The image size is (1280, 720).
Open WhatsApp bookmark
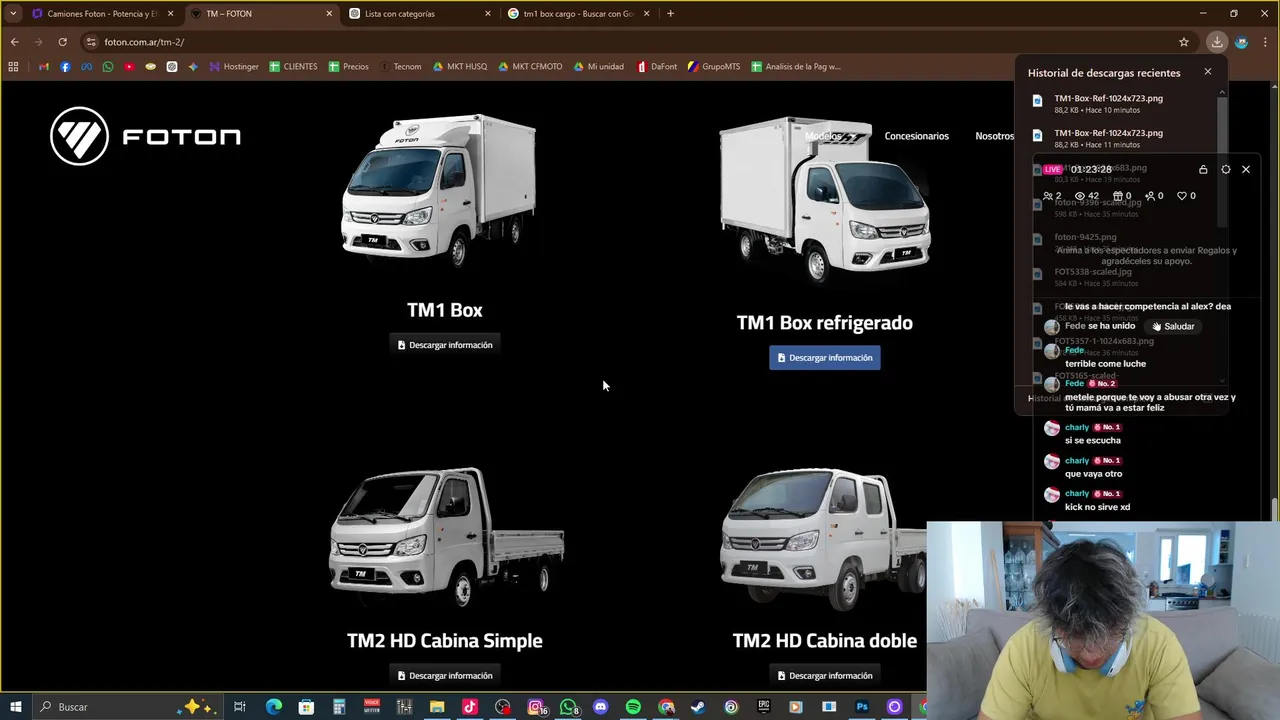(x=108, y=67)
